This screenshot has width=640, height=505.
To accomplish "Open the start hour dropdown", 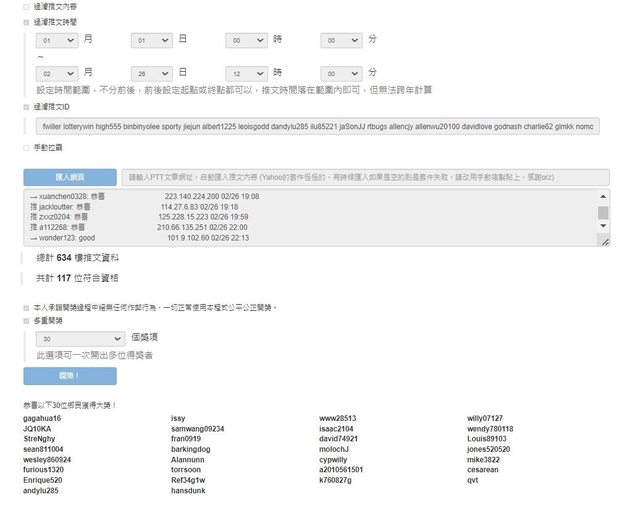I will [246, 41].
